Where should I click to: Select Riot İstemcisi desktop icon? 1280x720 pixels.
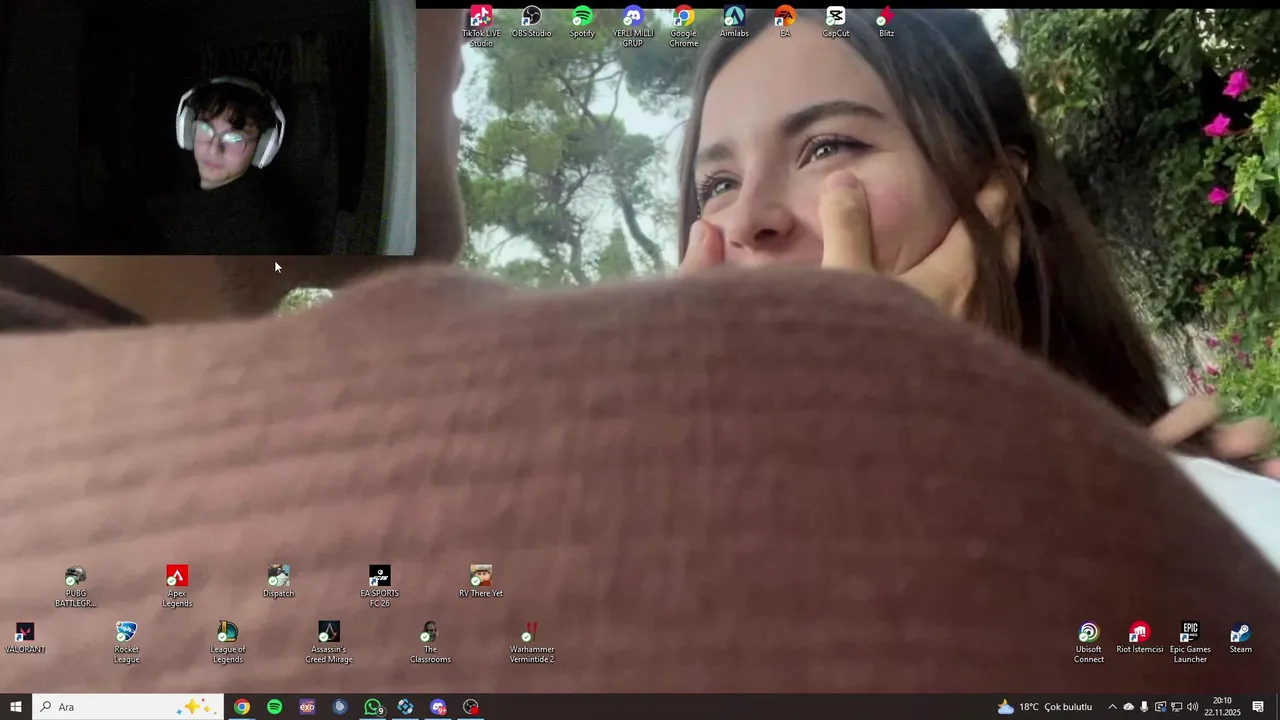(1140, 638)
